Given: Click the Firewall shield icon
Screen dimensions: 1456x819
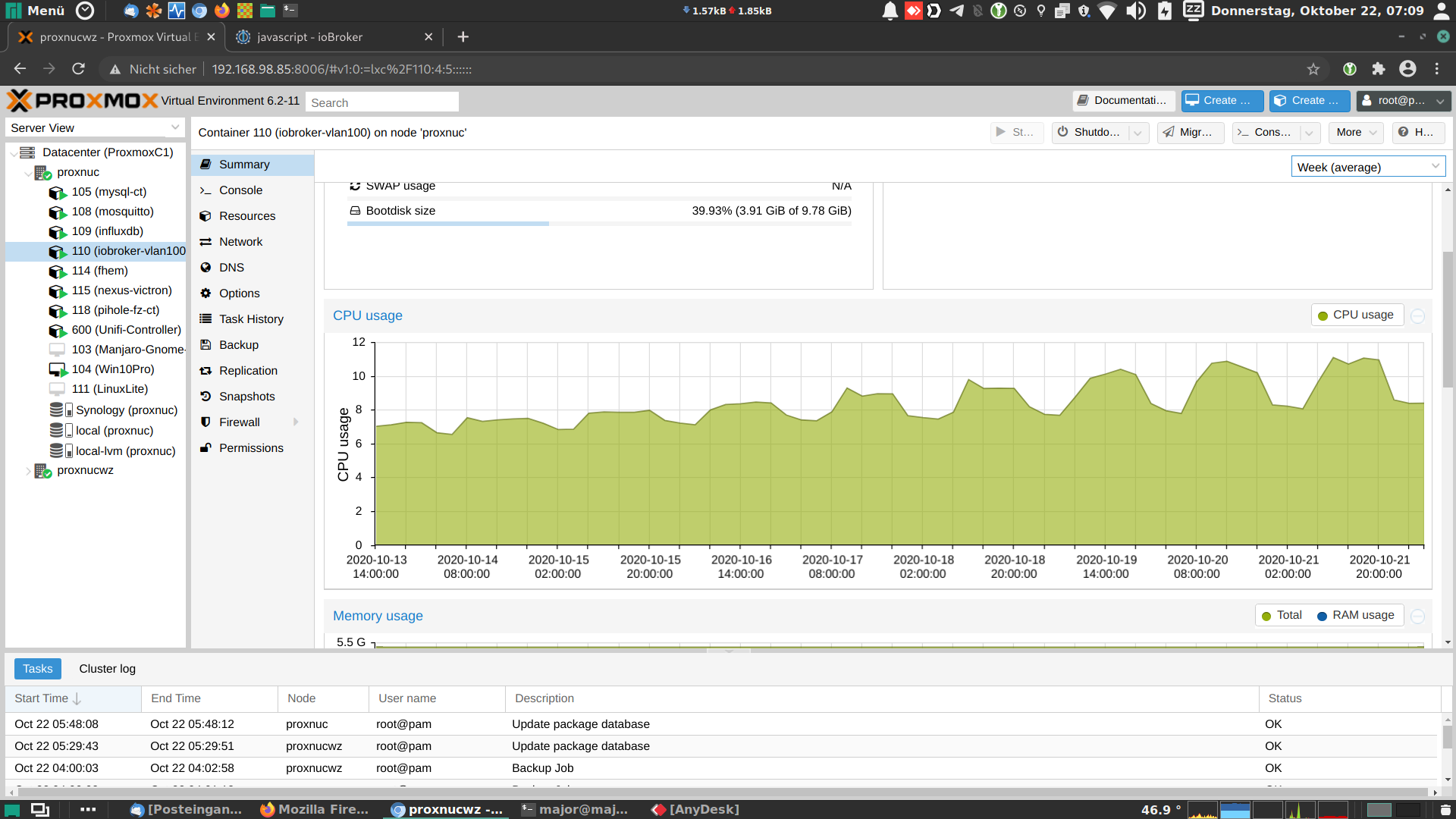Looking at the screenshot, I should click(x=206, y=422).
